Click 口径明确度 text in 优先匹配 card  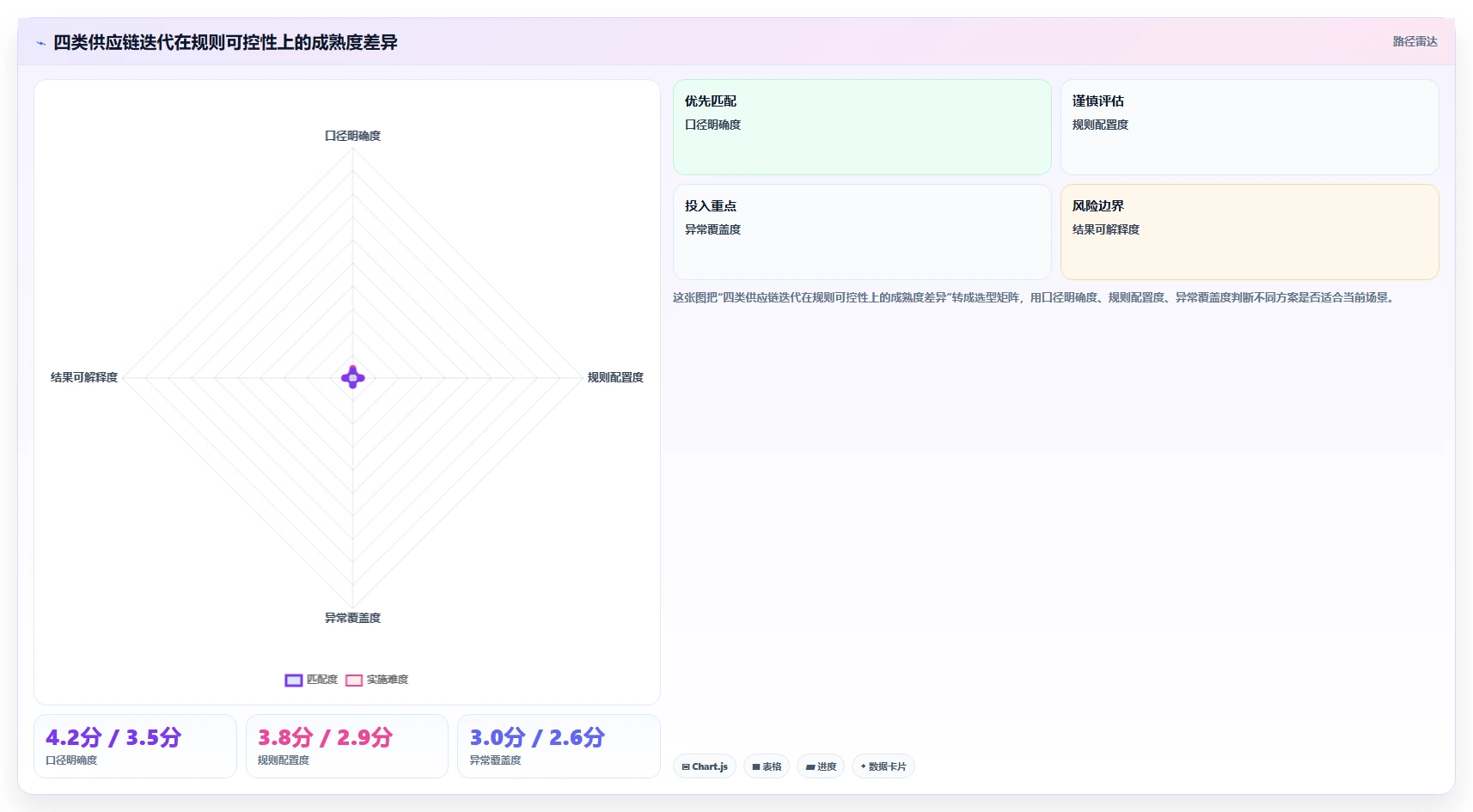(712, 125)
